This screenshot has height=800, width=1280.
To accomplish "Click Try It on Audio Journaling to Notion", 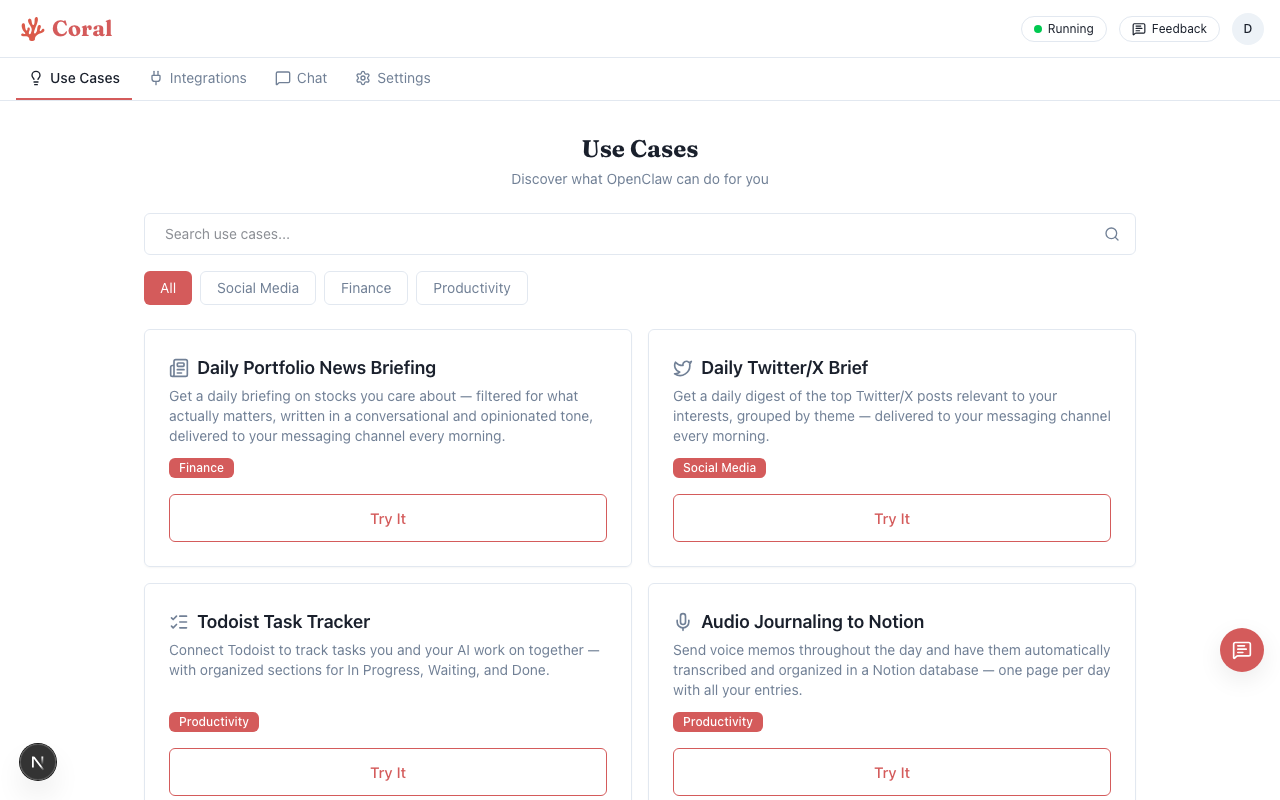I will 891,772.
